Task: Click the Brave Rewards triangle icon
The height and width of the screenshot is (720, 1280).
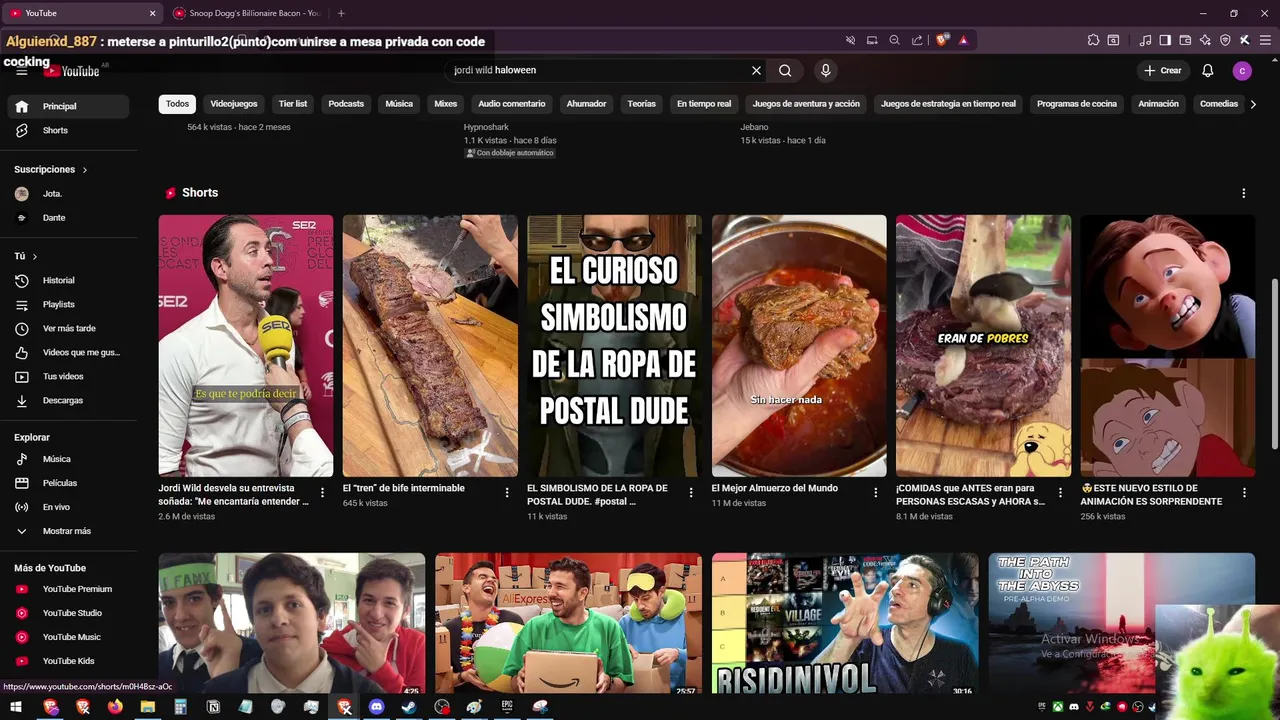Action: (x=963, y=40)
